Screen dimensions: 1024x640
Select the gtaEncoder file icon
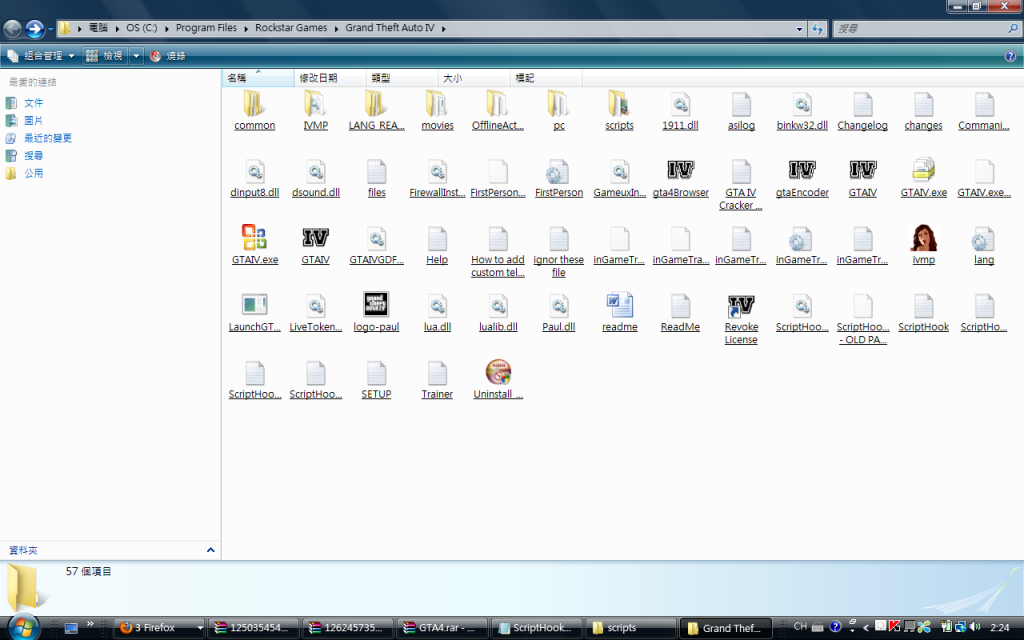pos(802,171)
